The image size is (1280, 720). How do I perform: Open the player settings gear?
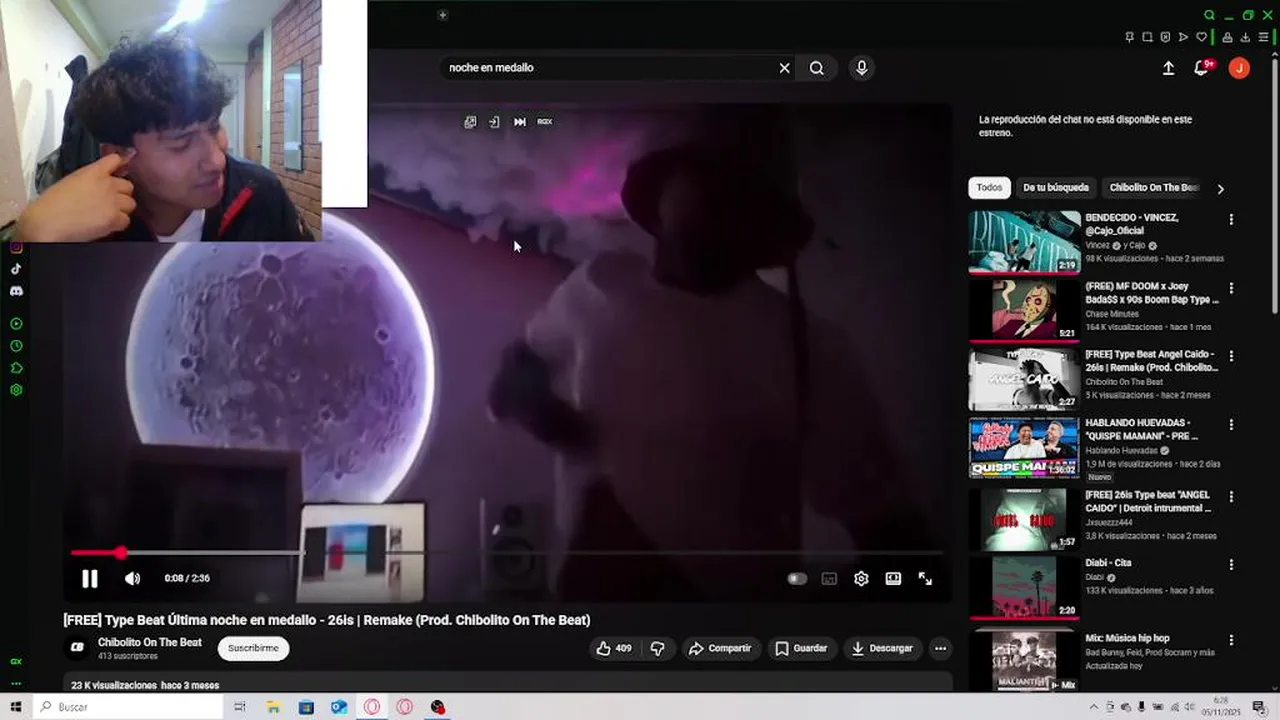[x=861, y=578]
